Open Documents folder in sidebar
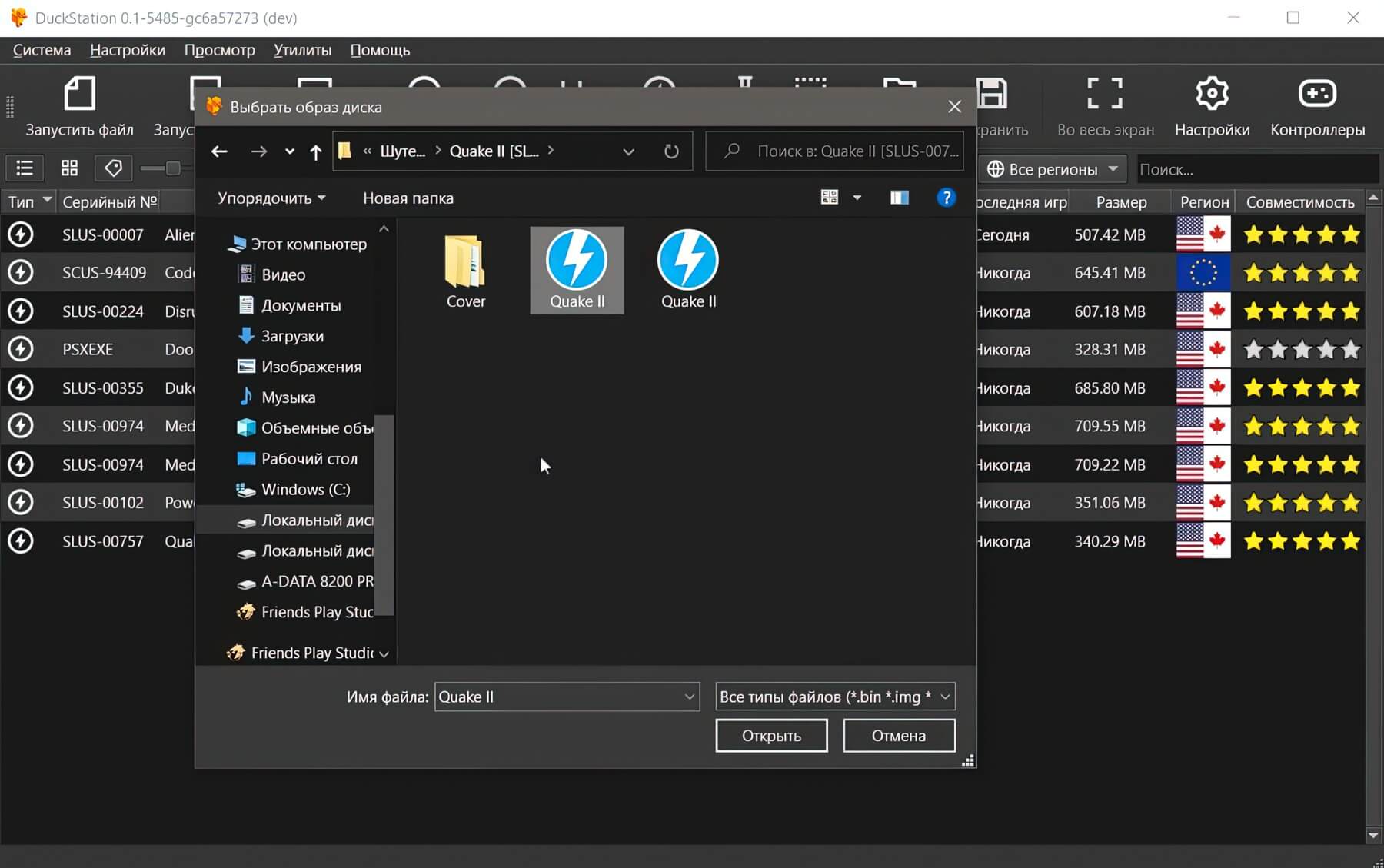 coord(289,305)
